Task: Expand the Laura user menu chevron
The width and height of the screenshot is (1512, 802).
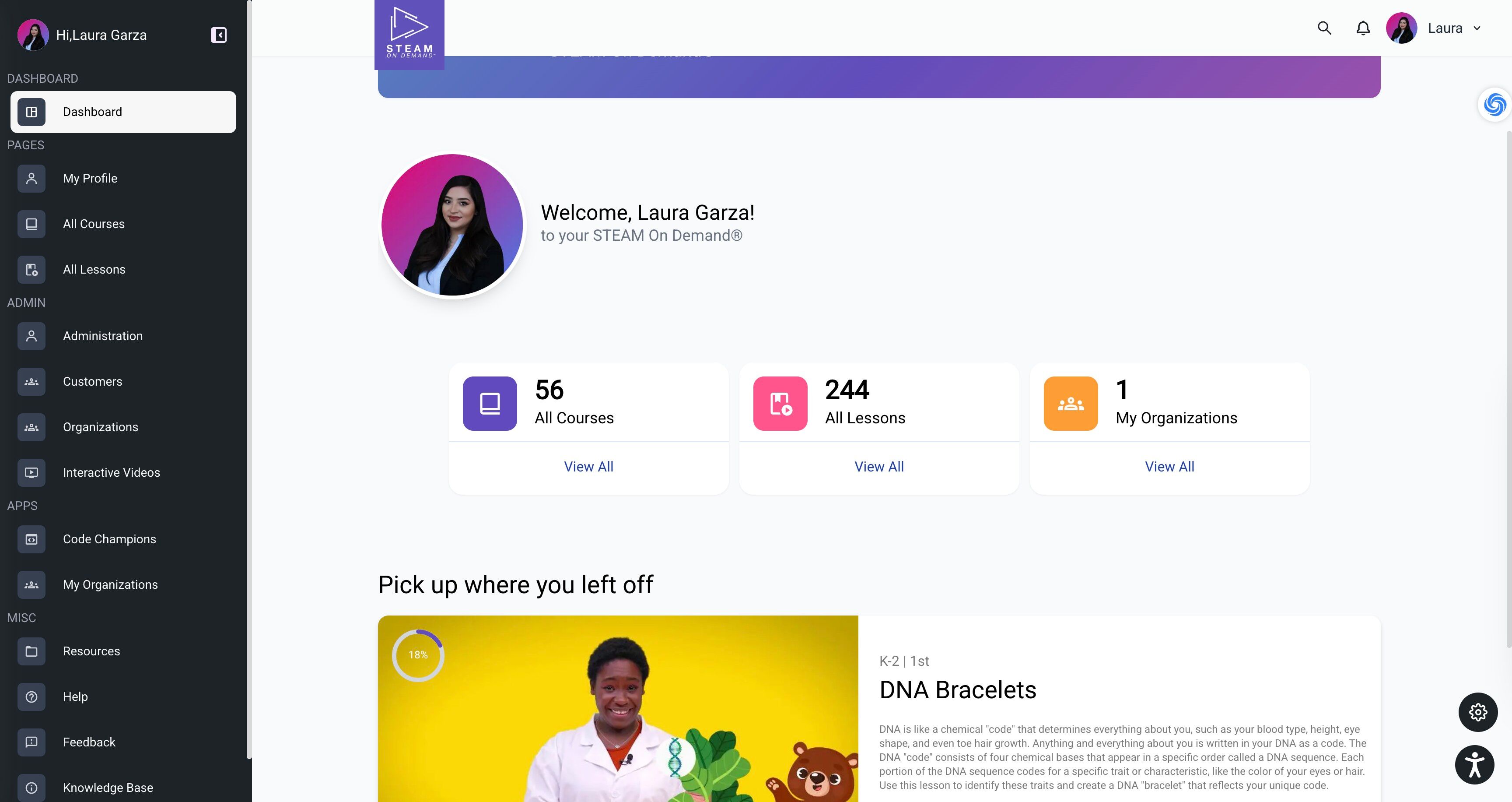Action: coord(1477,28)
